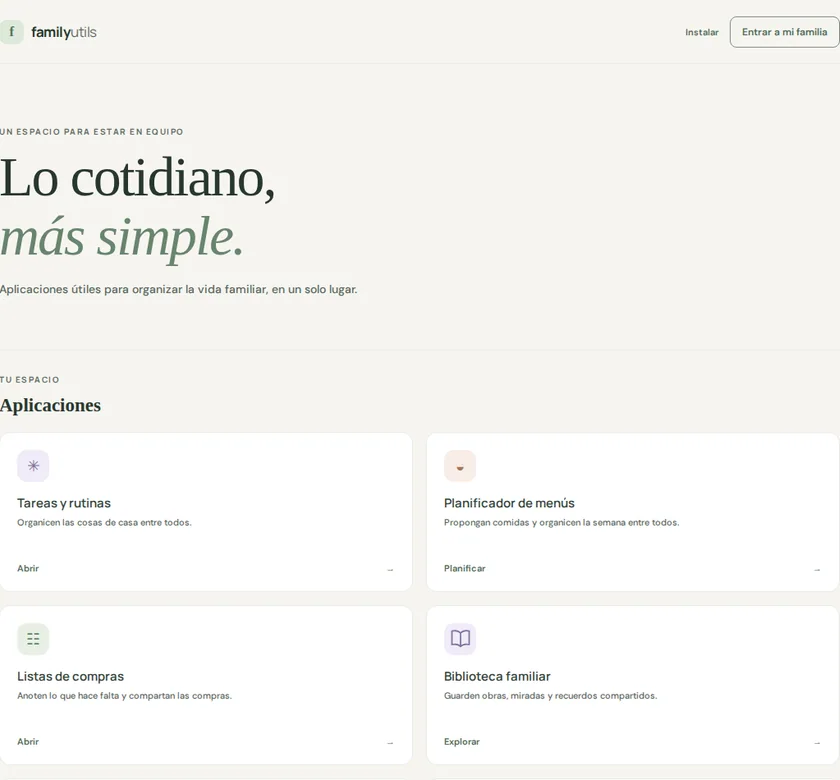The width and height of the screenshot is (840, 780).
Task: Open Abrir in the Tareas y rutinas card
Action: 28,568
